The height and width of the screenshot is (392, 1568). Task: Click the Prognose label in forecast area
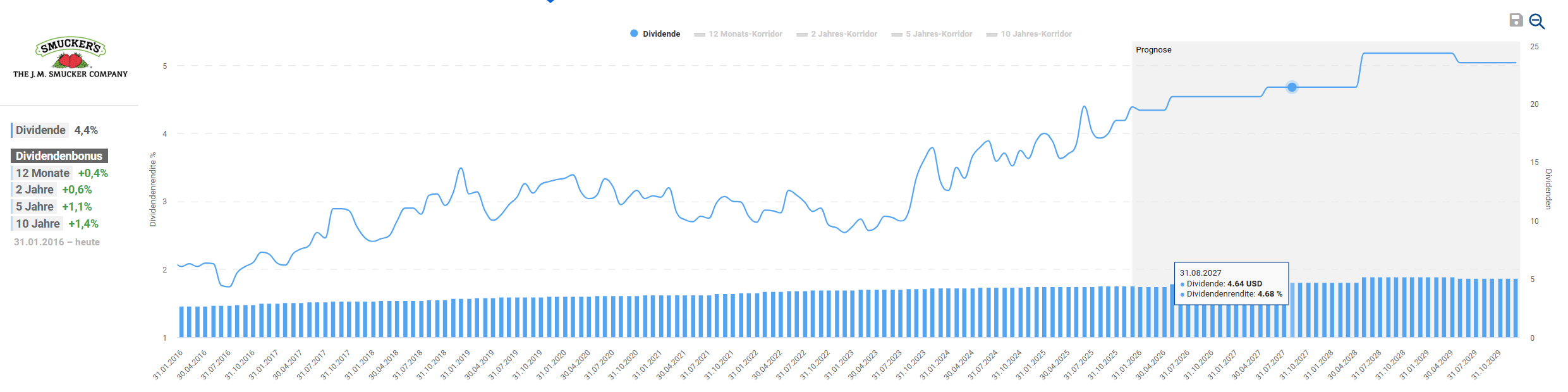[1153, 50]
